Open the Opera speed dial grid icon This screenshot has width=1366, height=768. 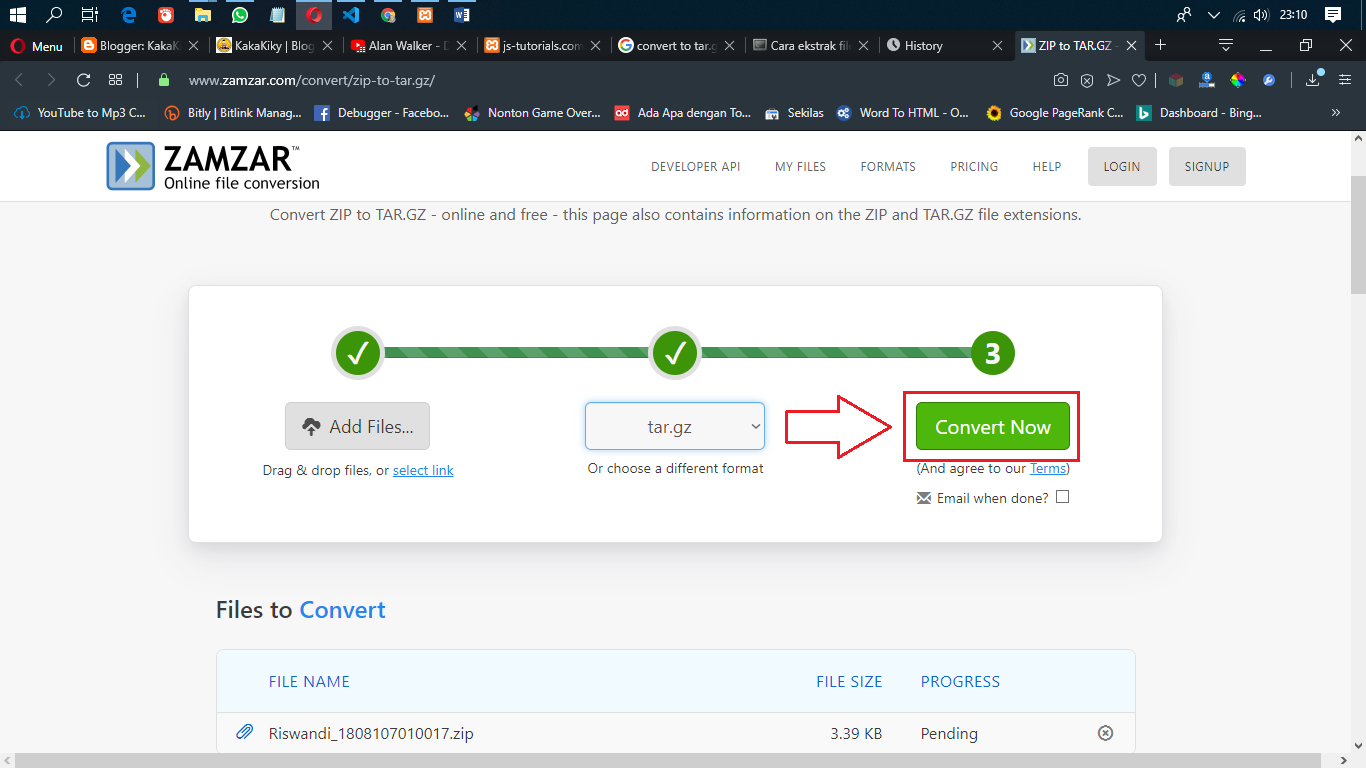(115, 80)
